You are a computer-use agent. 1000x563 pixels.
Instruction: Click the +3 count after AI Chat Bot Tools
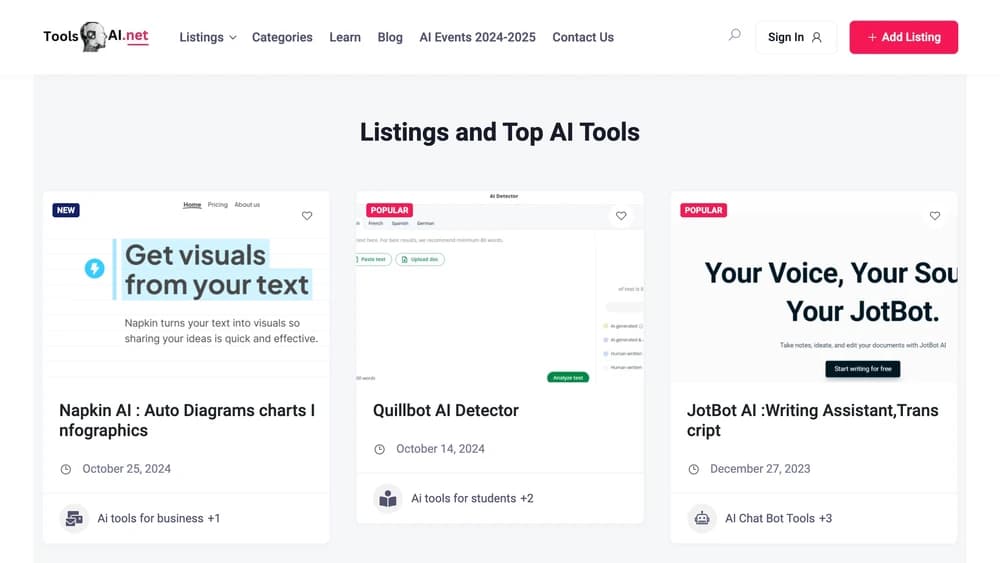click(825, 518)
